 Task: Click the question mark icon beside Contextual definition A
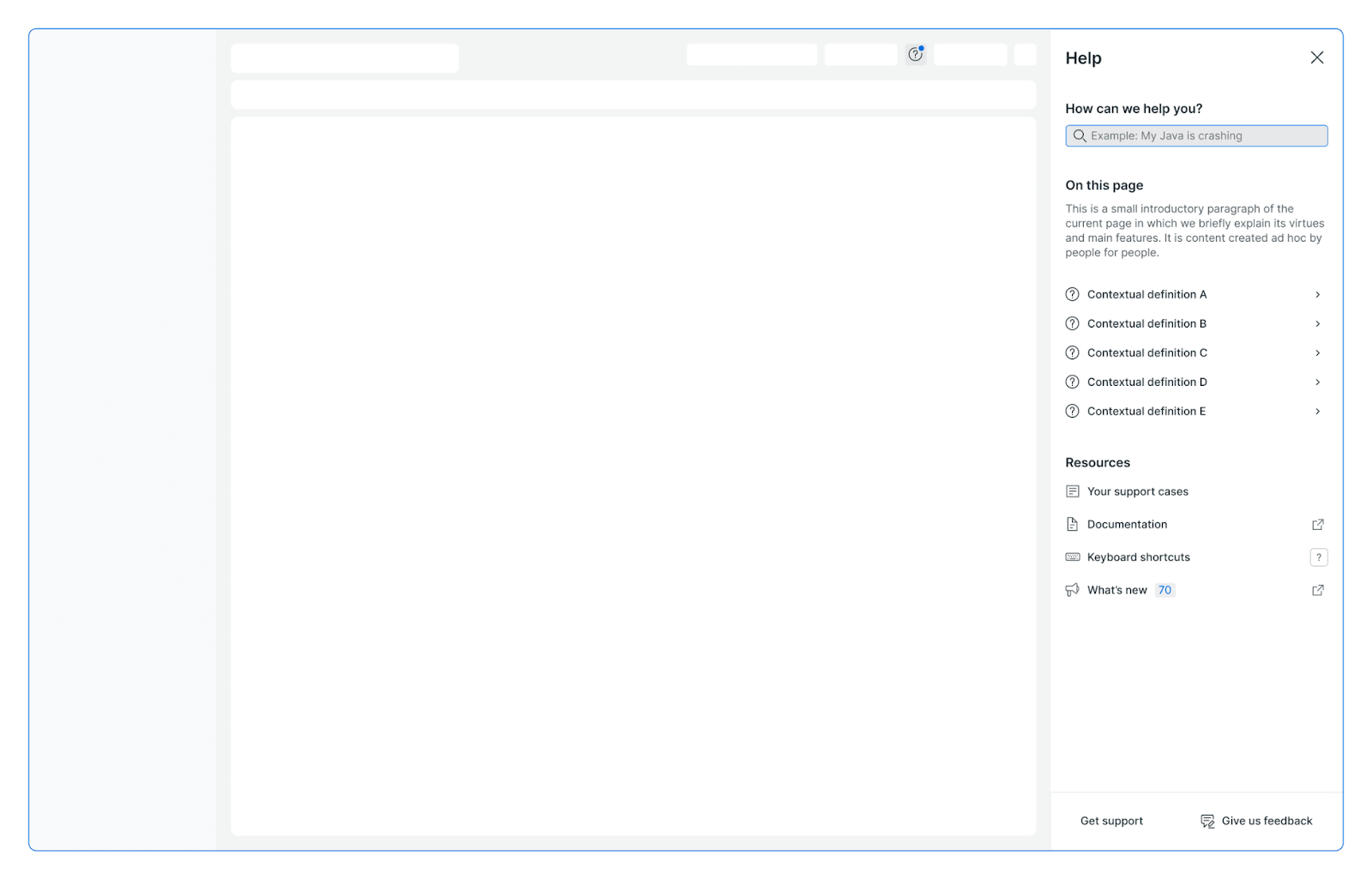(1072, 293)
